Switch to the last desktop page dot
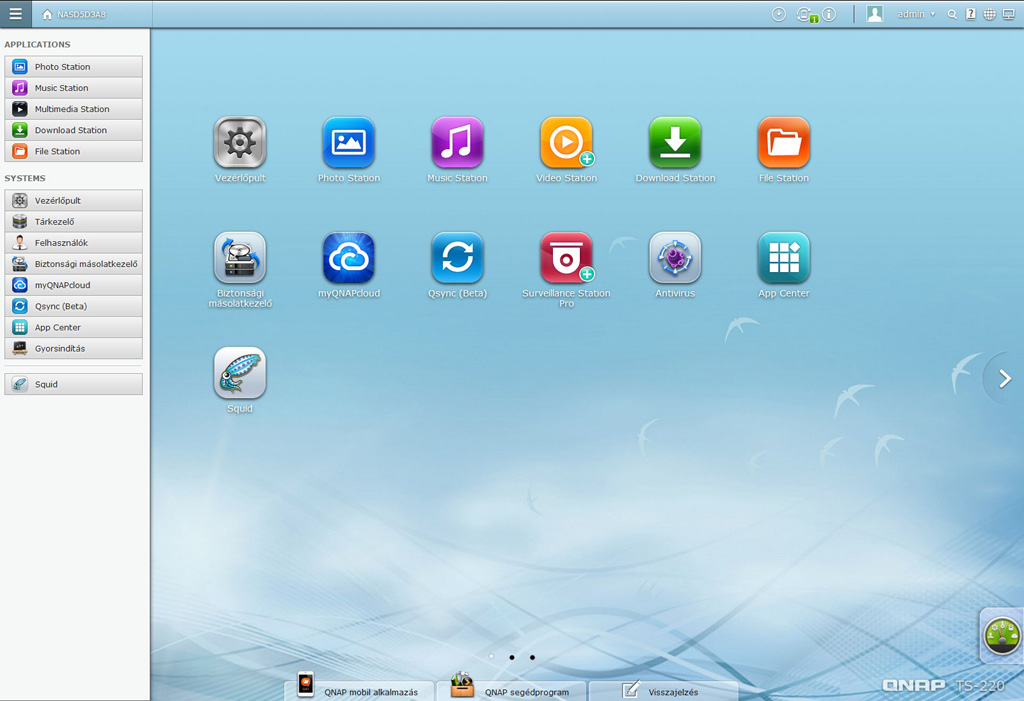1024x701 pixels. (532, 657)
